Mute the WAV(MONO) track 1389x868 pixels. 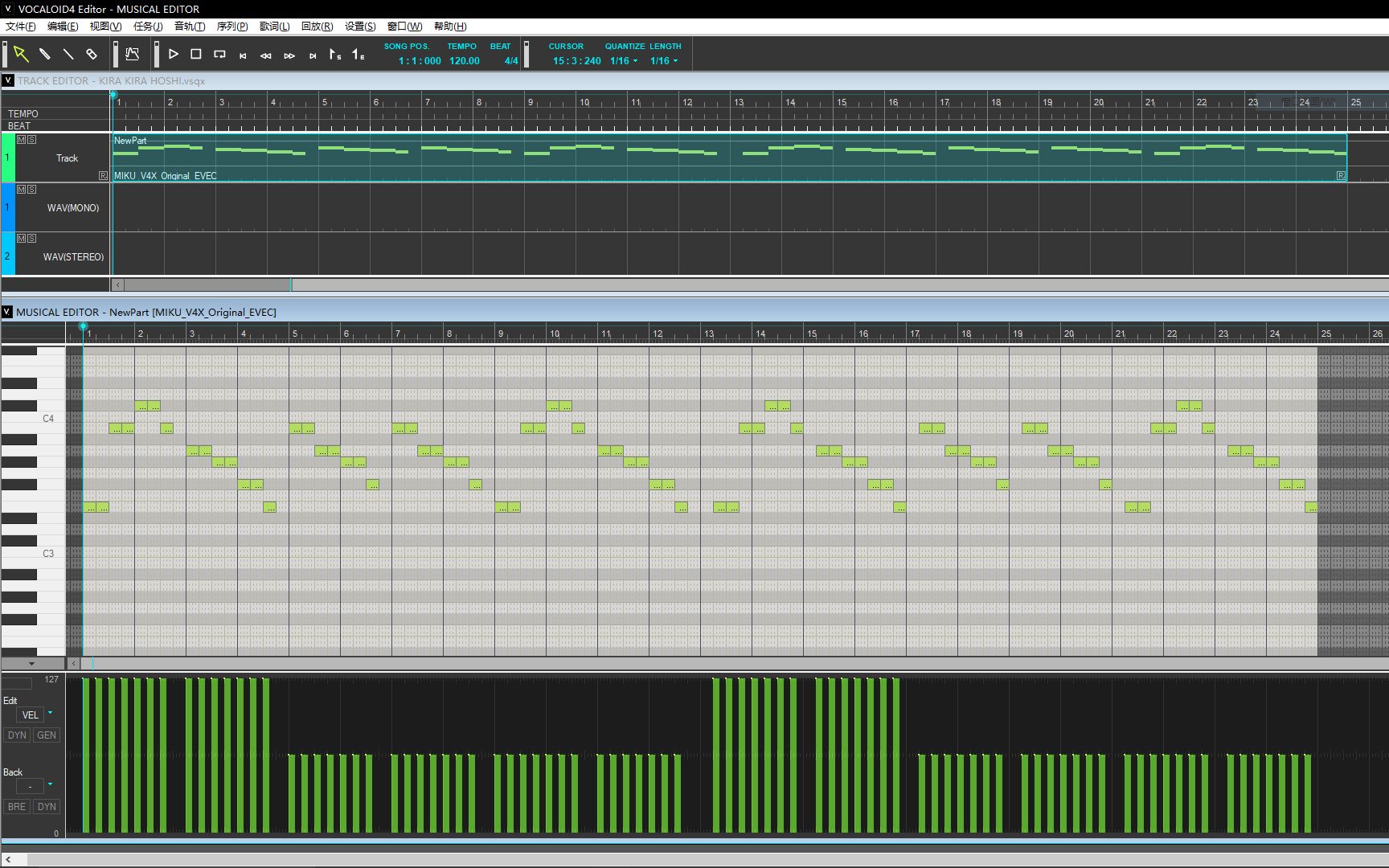pos(21,189)
